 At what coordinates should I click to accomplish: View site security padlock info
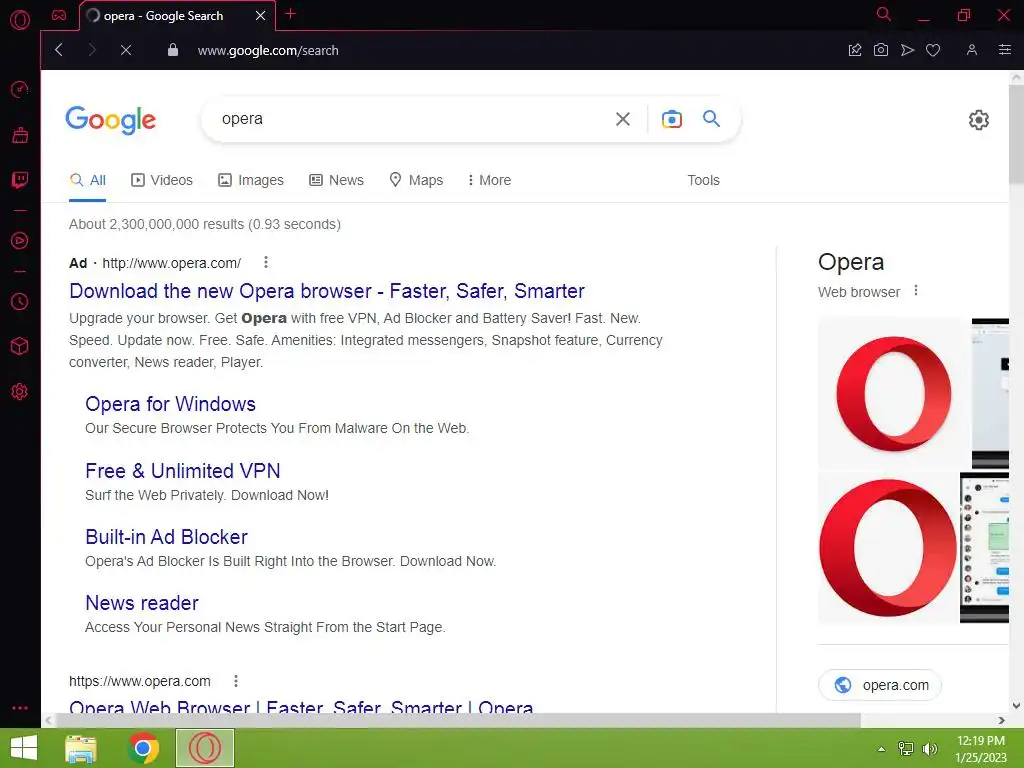pos(172,50)
